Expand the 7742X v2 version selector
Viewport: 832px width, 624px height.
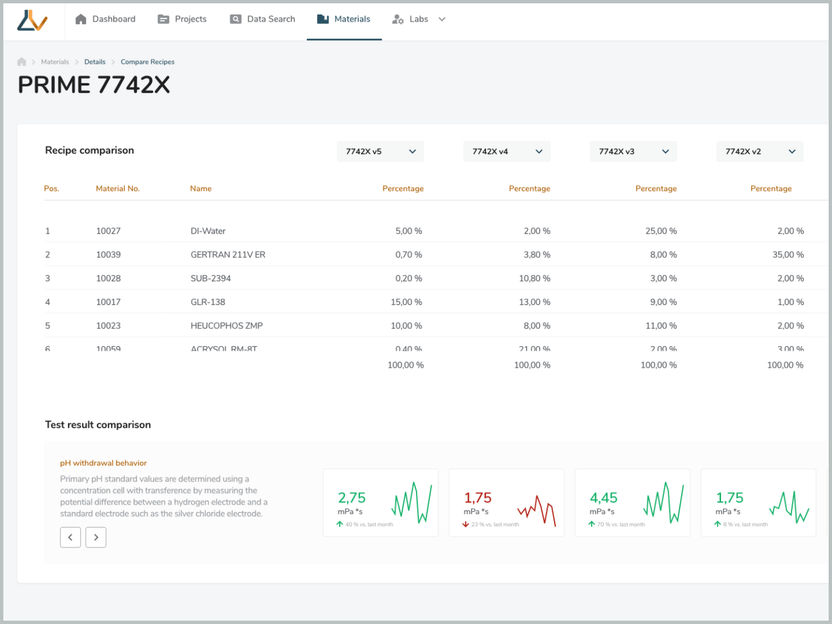coord(760,151)
